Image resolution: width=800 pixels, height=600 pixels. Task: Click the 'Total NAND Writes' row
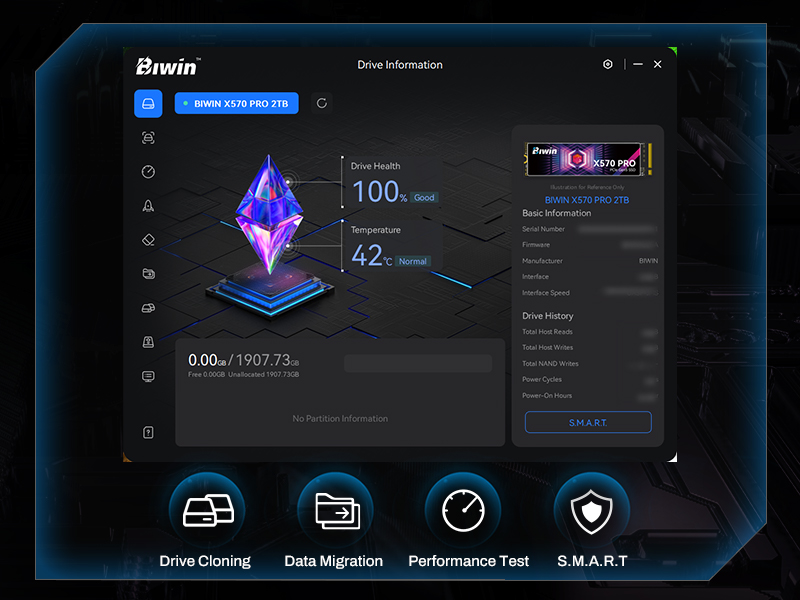[590, 364]
